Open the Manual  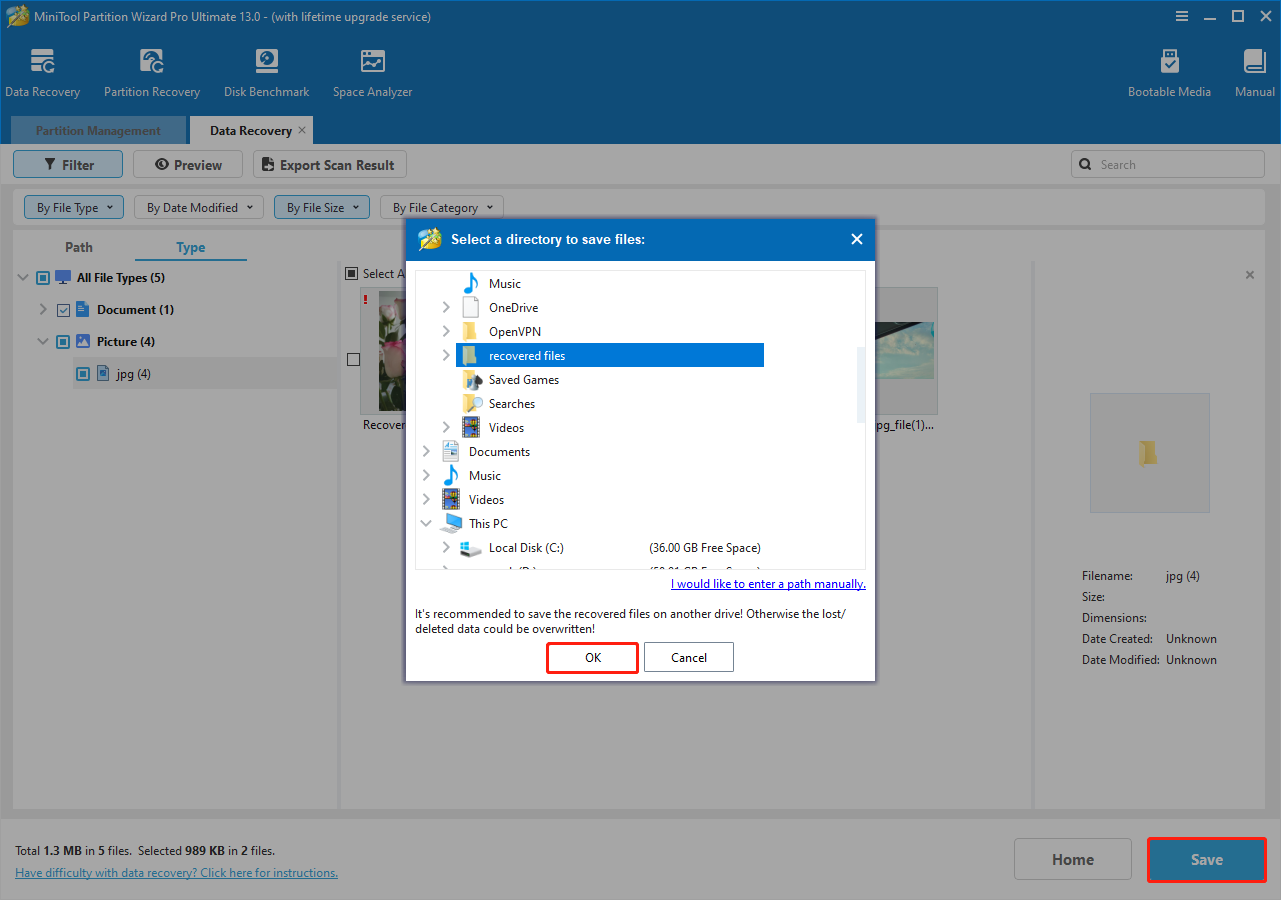tap(1254, 70)
